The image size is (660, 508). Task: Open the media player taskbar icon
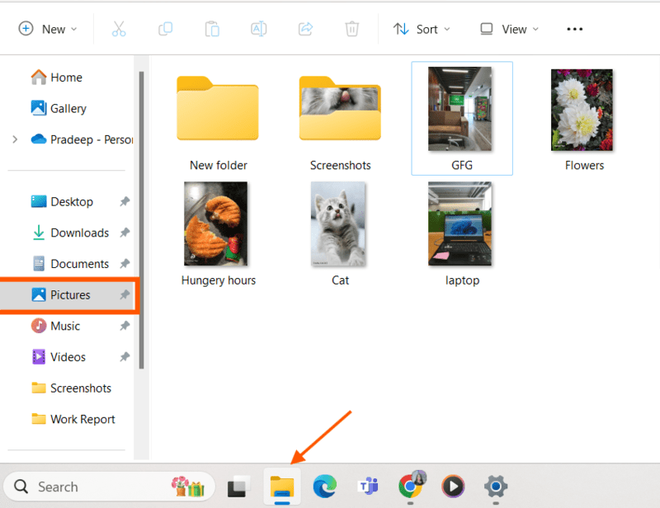tap(453, 487)
